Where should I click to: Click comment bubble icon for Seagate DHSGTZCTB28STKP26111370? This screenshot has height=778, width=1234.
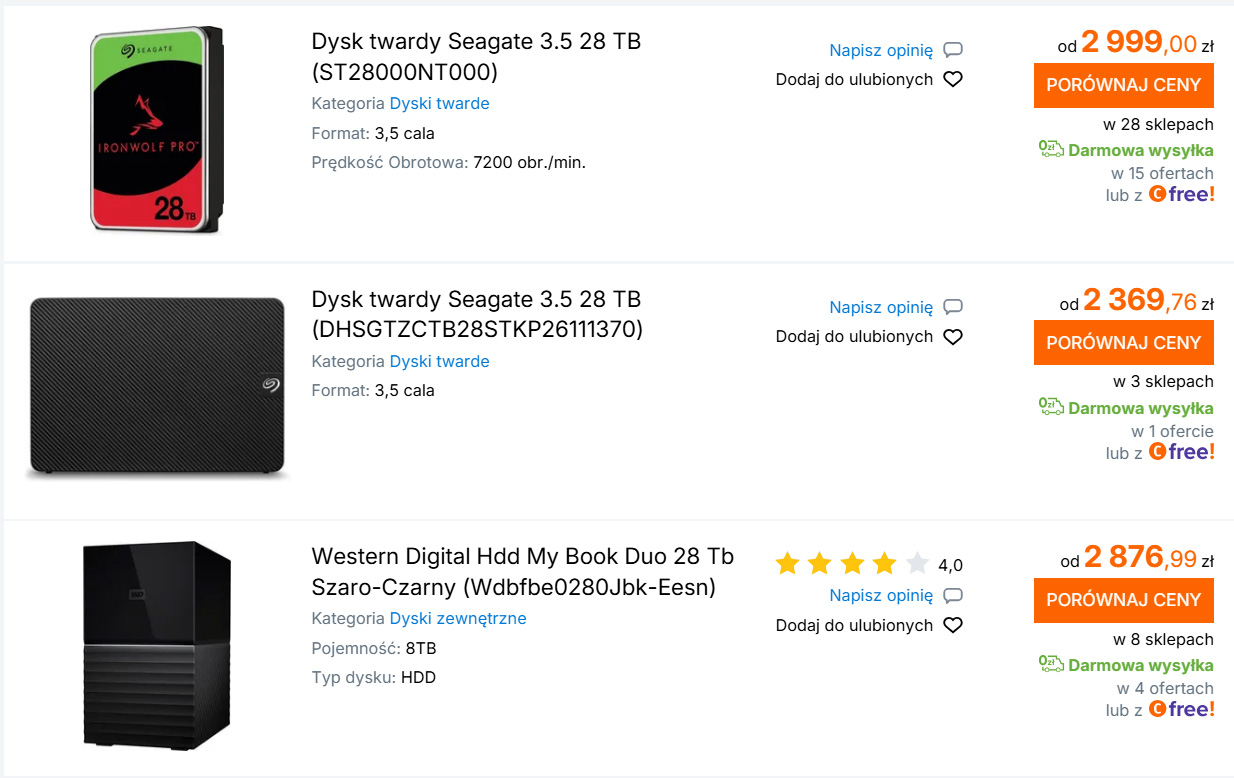(953, 307)
